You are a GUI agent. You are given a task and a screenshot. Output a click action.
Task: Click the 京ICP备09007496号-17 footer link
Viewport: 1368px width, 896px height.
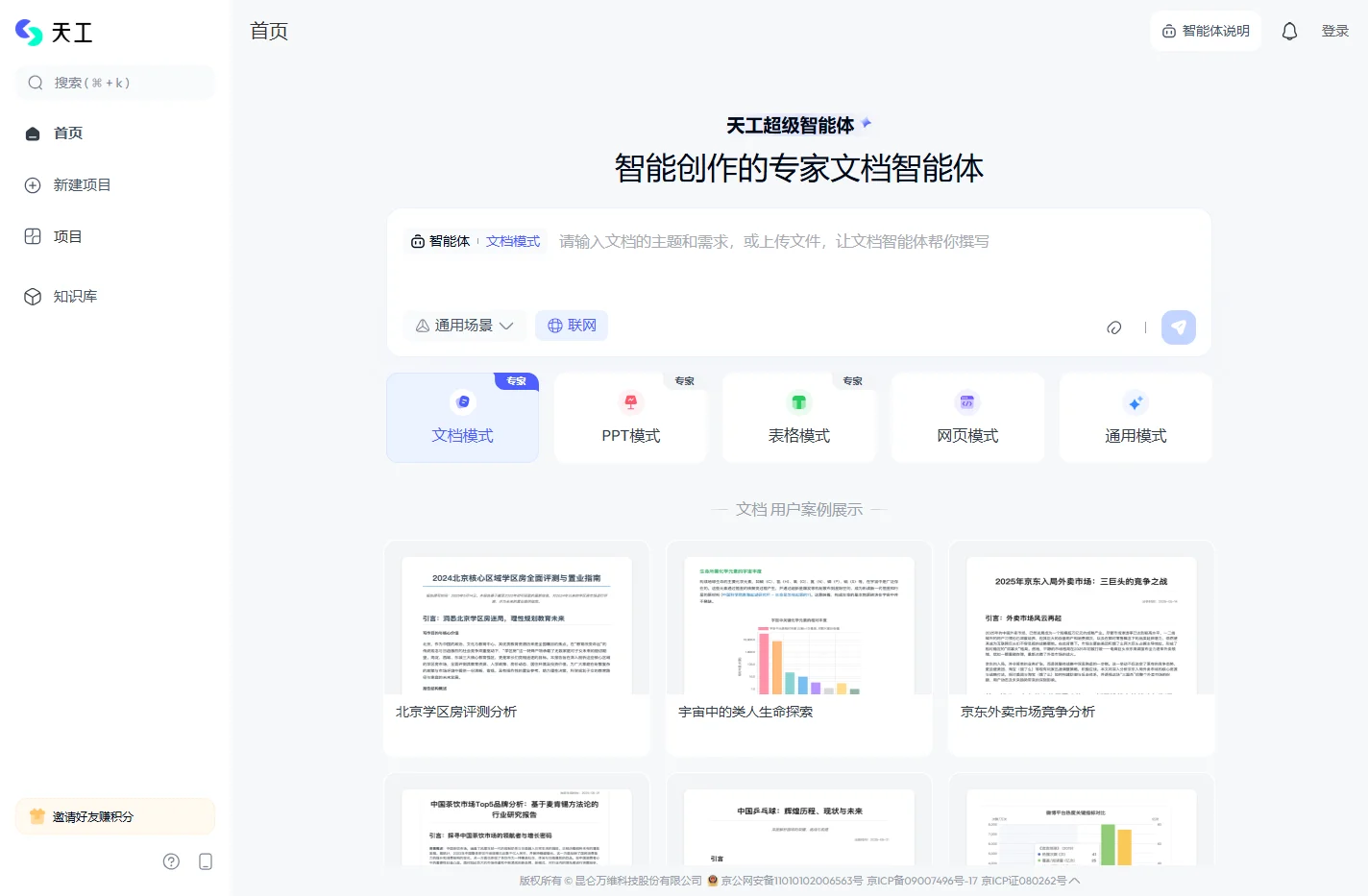click(x=922, y=881)
